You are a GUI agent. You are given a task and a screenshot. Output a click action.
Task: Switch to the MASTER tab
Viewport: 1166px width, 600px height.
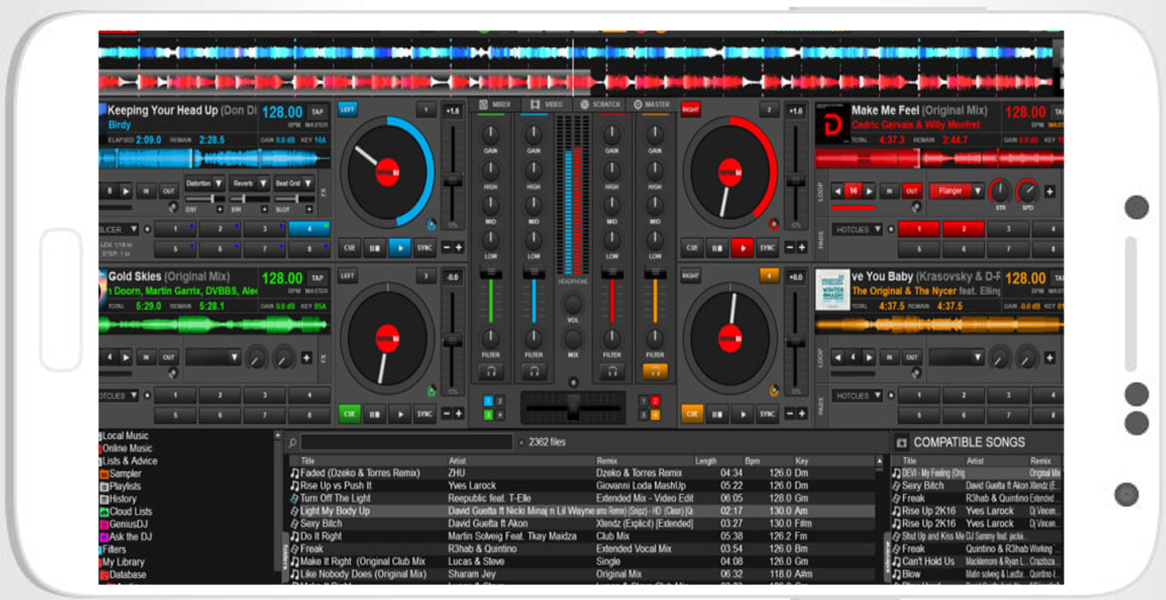[651, 105]
